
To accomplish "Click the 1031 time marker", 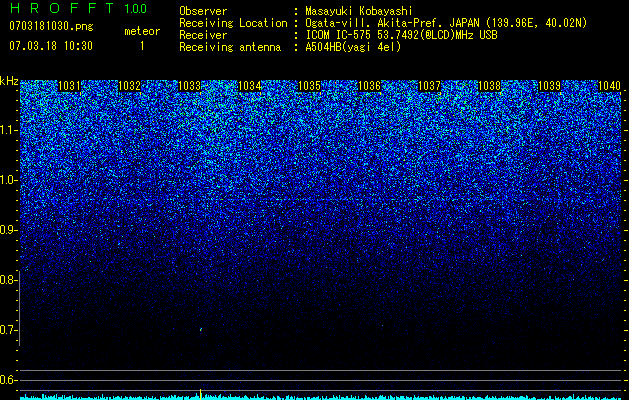I will [69, 86].
